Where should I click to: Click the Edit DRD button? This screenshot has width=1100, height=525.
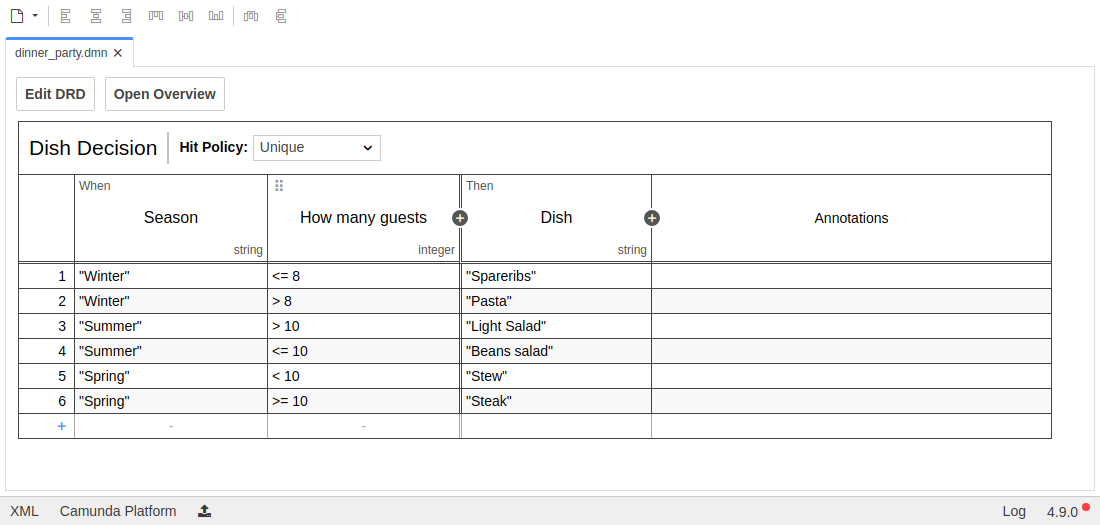(55, 94)
